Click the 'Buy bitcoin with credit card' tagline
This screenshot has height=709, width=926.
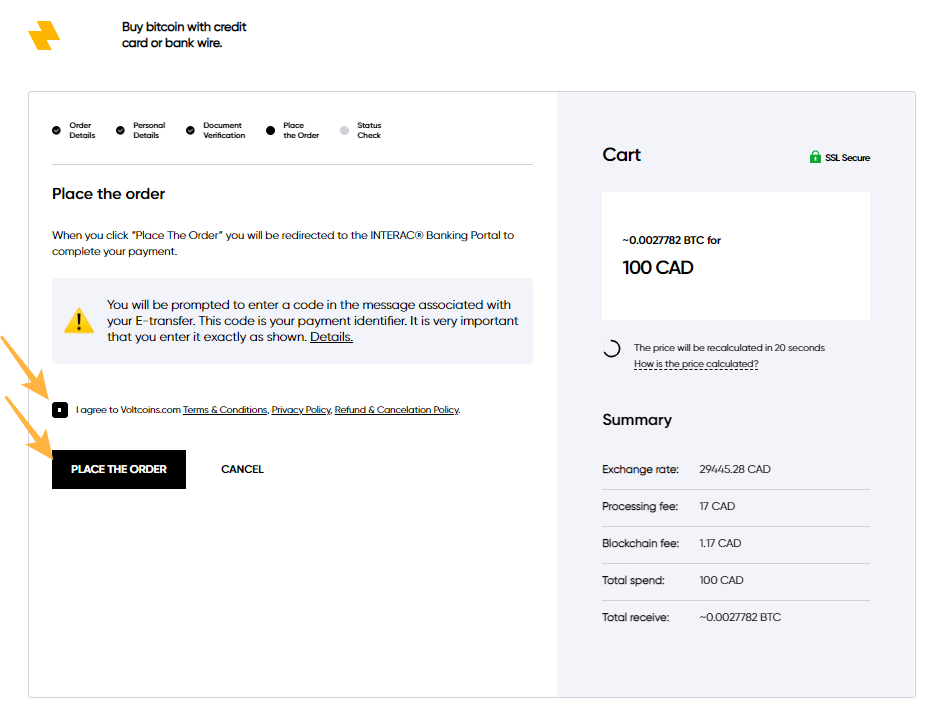pos(184,35)
